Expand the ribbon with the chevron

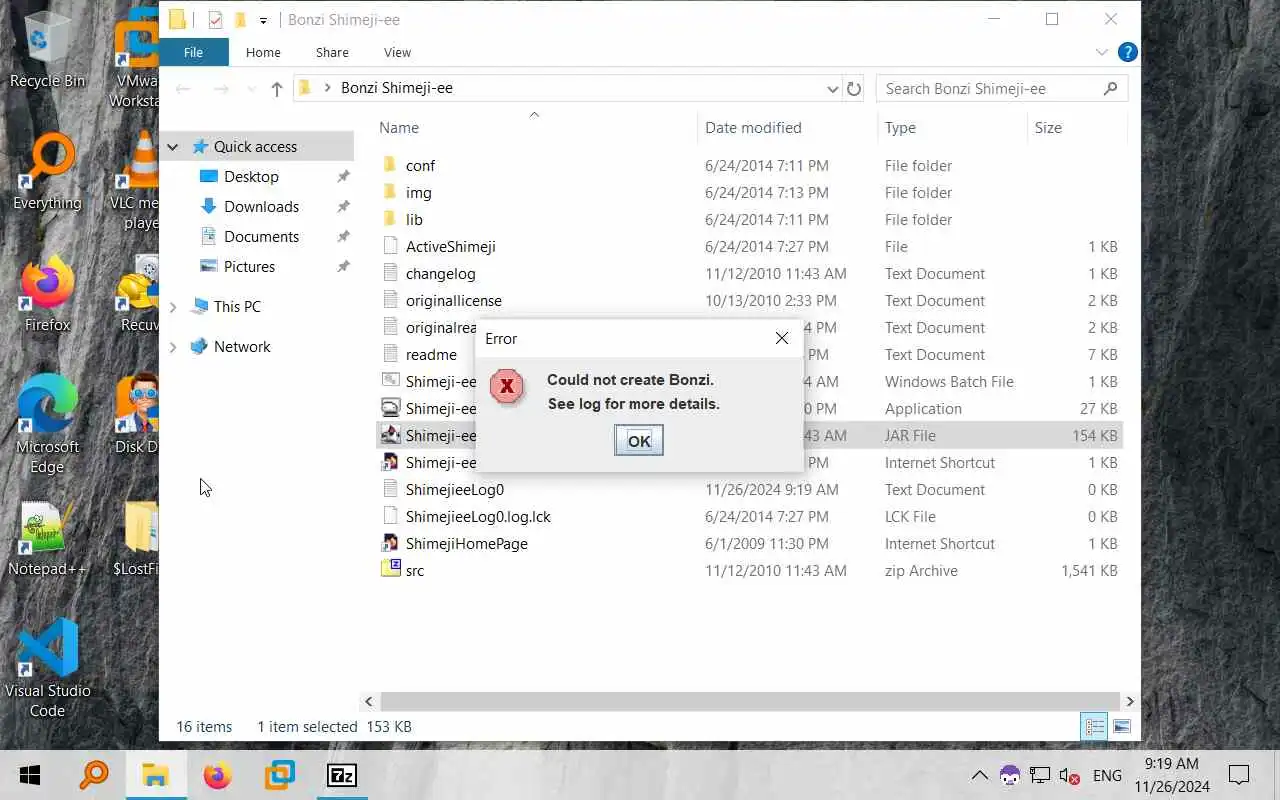point(1102,52)
